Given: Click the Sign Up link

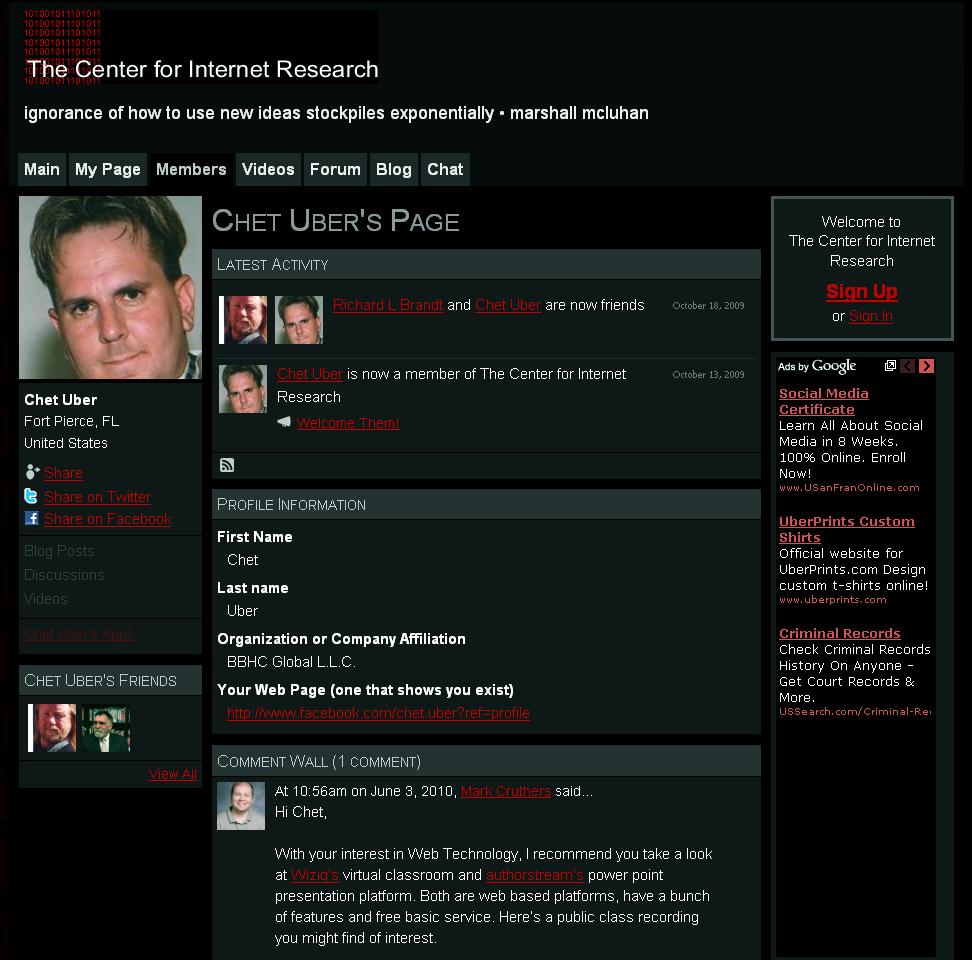Looking at the screenshot, I should (x=862, y=291).
